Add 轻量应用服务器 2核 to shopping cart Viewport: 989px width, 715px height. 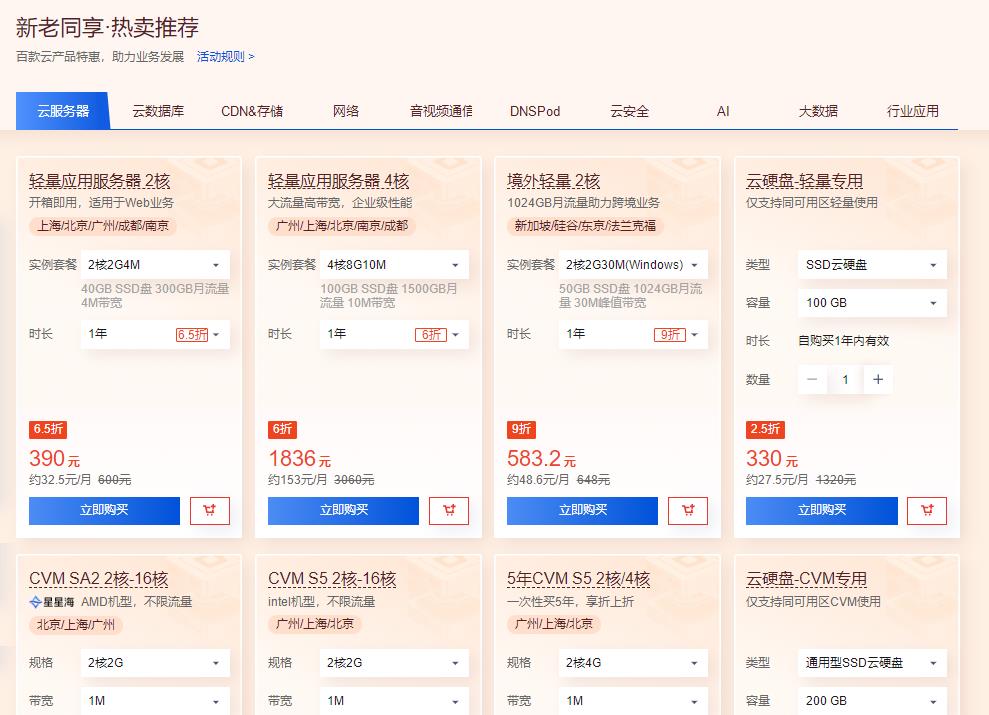point(209,511)
